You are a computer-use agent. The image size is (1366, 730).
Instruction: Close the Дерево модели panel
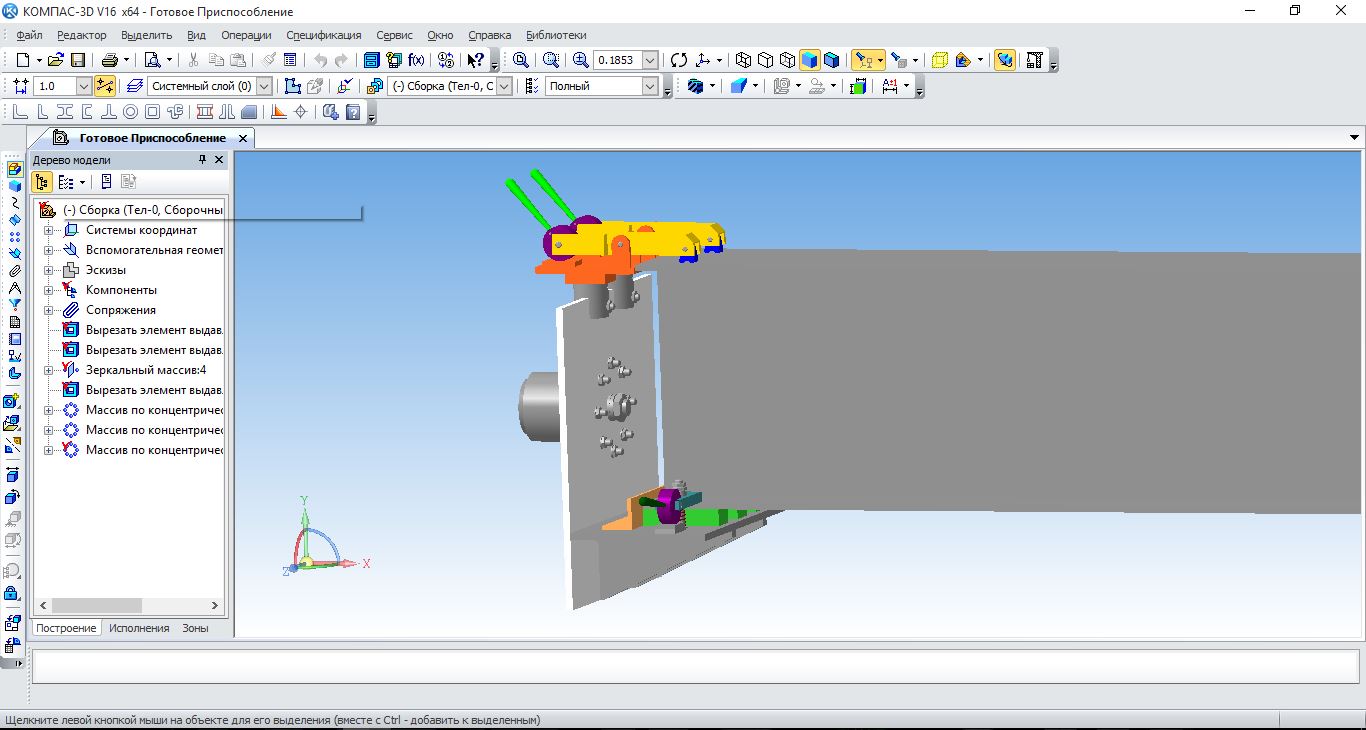coord(219,160)
